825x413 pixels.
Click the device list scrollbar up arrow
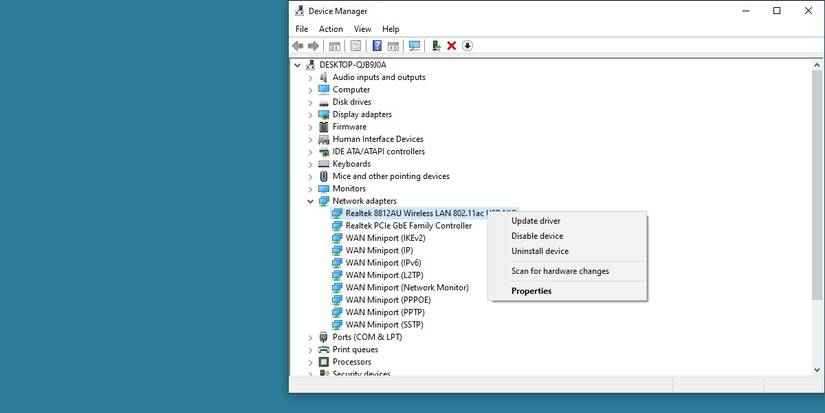click(817, 65)
